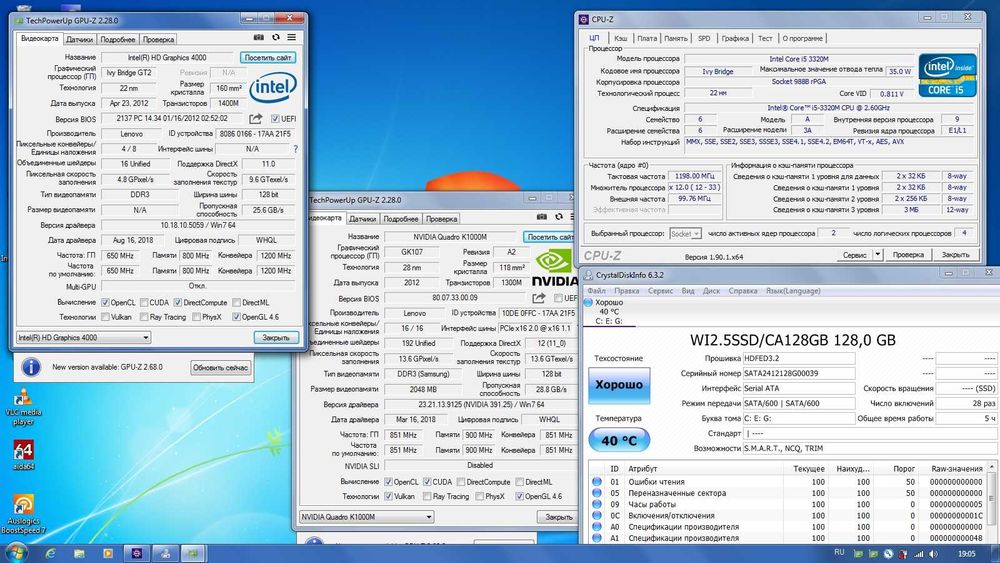Toggle OpenGL 4.6 checkbox in Intel GPU-Z
The width and height of the screenshot is (1000, 563).
[237, 317]
